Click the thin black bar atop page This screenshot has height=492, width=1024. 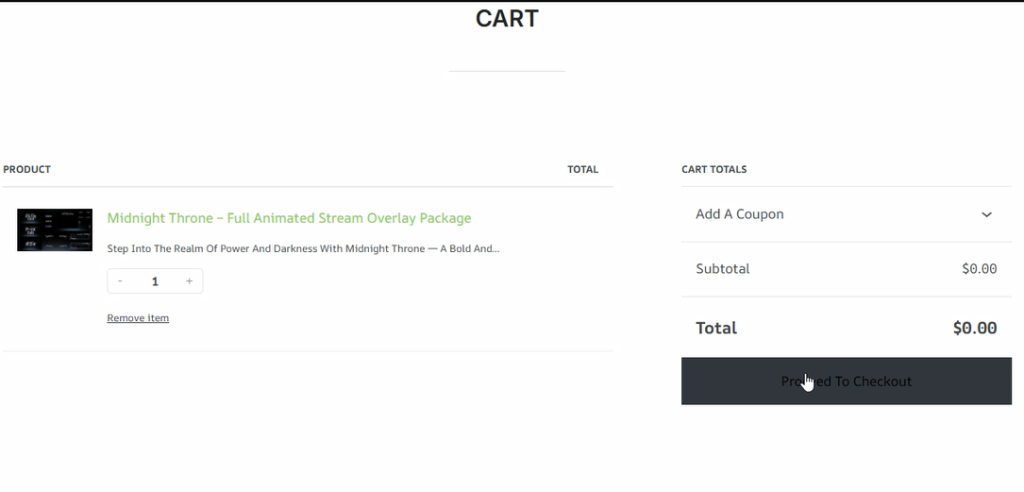click(512, 1)
